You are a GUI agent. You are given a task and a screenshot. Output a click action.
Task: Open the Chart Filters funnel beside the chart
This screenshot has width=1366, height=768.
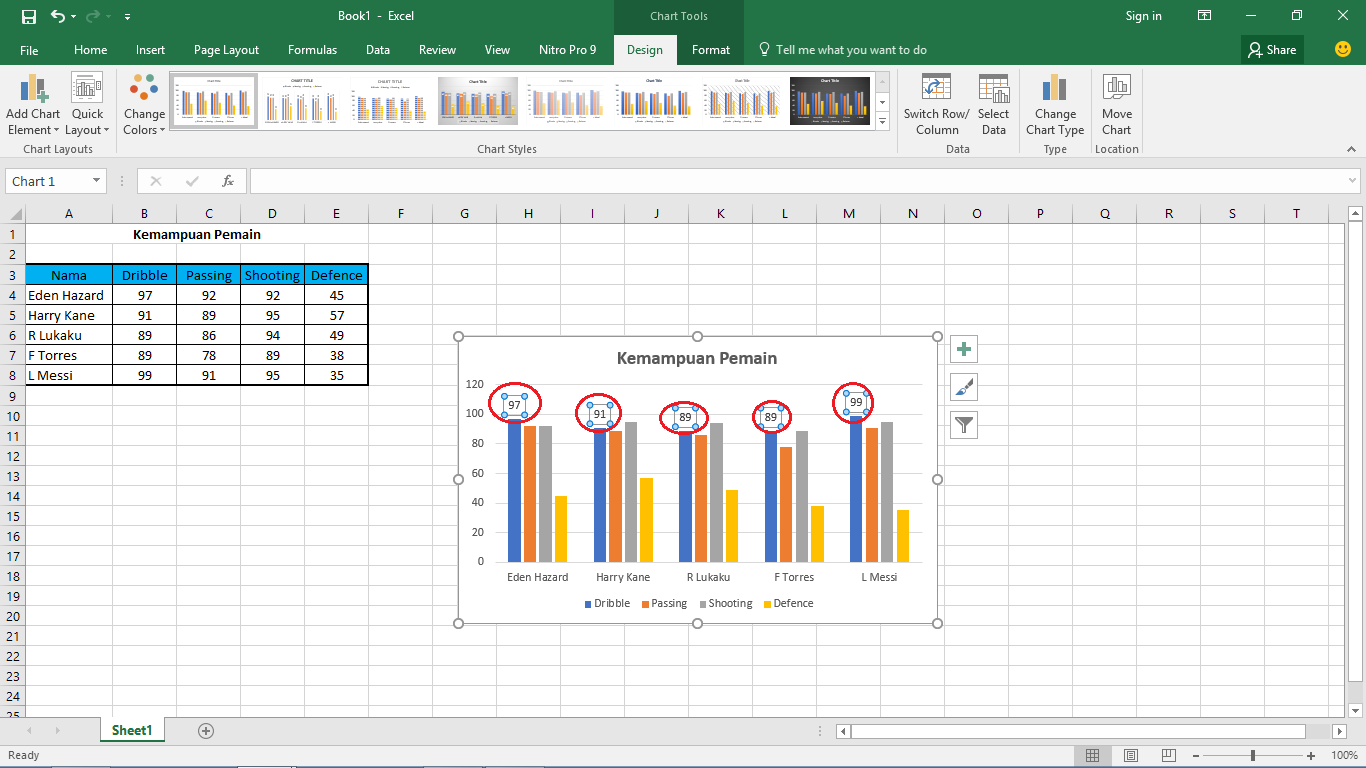click(x=963, y=425)
